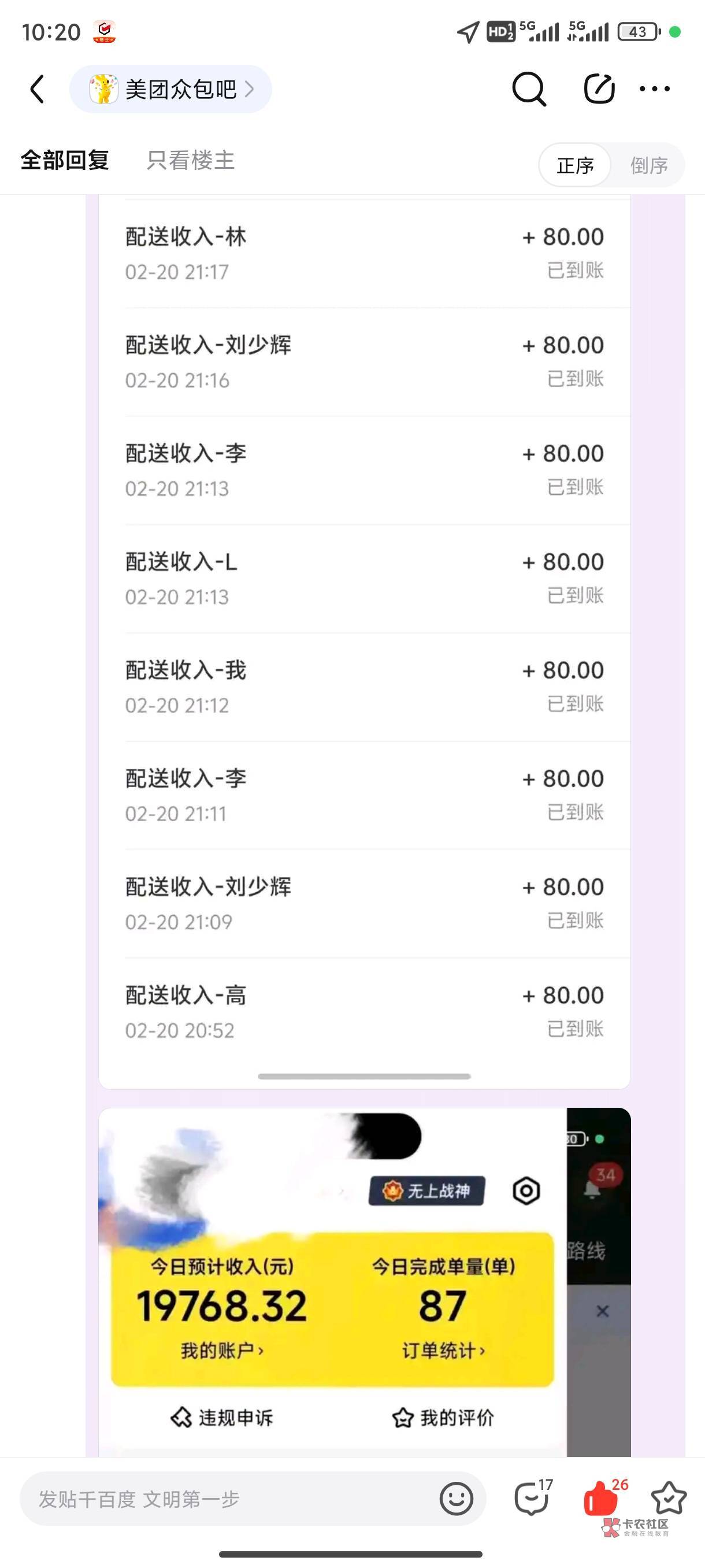The width and height of the screenshot is (705, 1568).
Task: Select the 只看楼主 tab
Action: pos(190,161)
